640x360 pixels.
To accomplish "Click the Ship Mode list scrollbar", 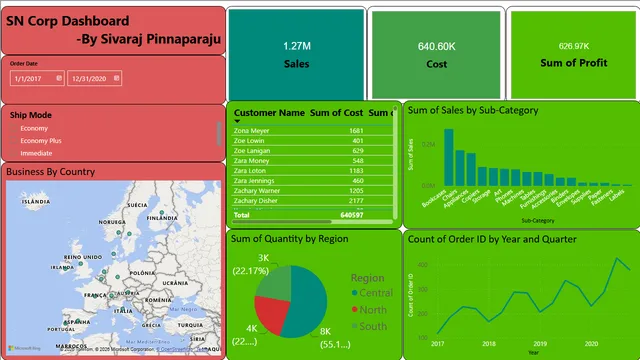I will [219, 133].
